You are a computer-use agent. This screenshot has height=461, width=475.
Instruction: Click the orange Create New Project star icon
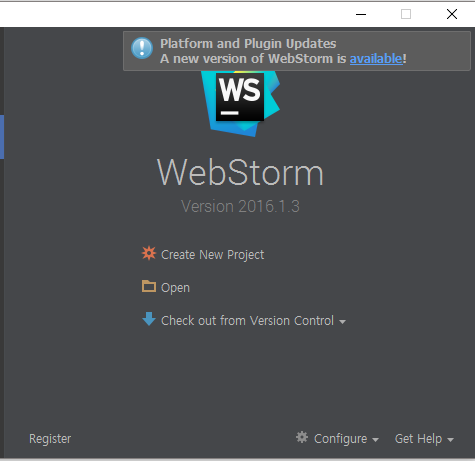tap(149, 253)
